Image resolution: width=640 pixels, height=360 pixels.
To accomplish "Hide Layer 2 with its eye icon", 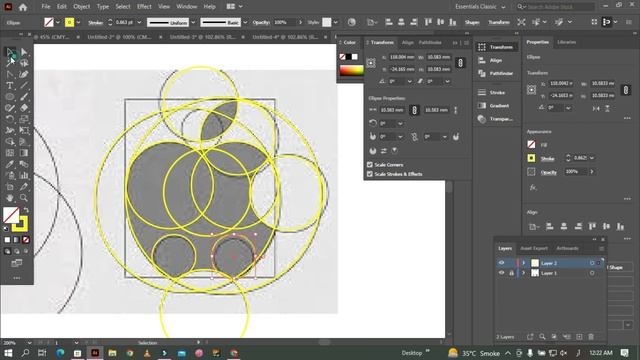I will (x=502, y=263).
